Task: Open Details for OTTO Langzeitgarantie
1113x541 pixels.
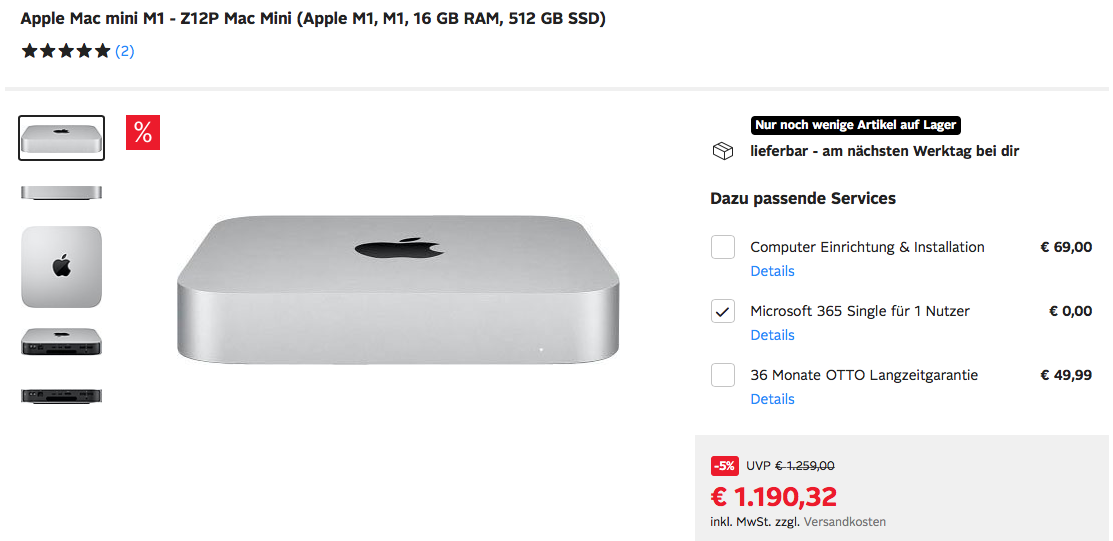Action: coord(772,399)
